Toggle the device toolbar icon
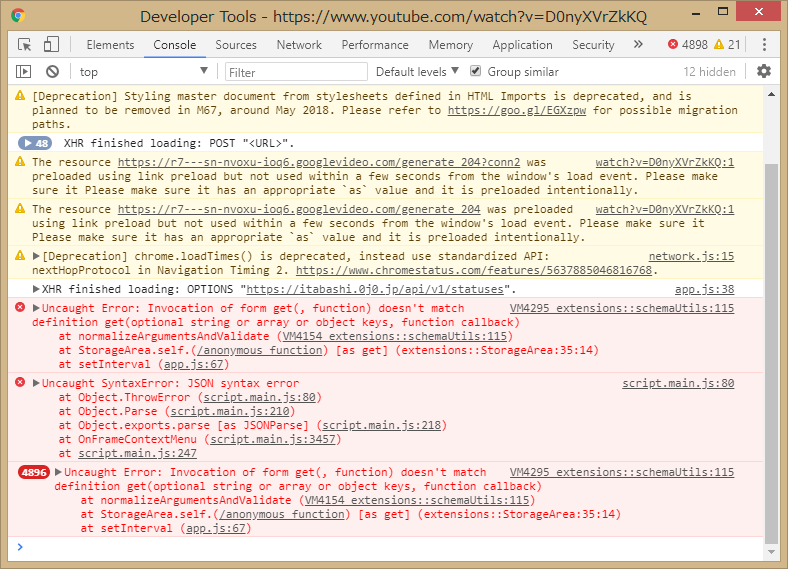The height and width of the screenshot is (569, 788). click(x=51, y=45)
